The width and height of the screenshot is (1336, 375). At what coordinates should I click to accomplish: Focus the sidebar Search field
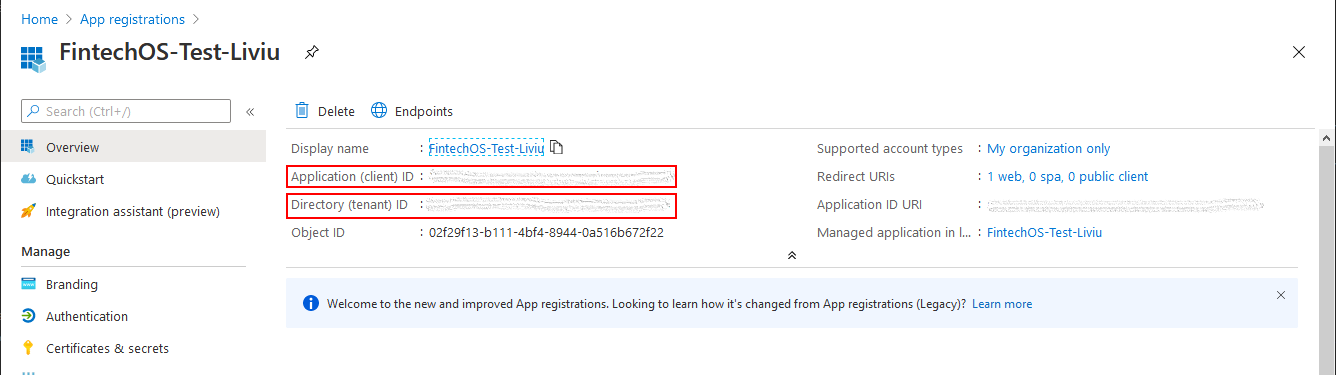click(x=126, y=111)
